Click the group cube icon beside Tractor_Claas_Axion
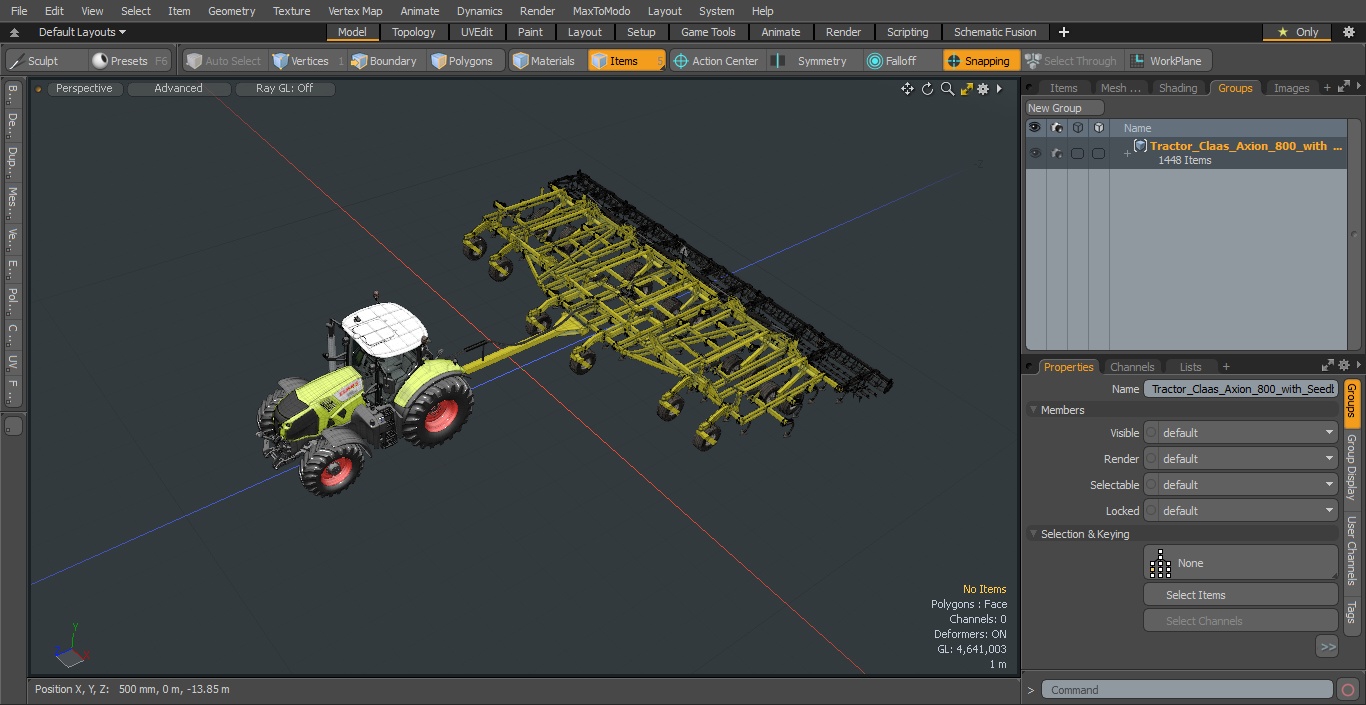 1140,146
